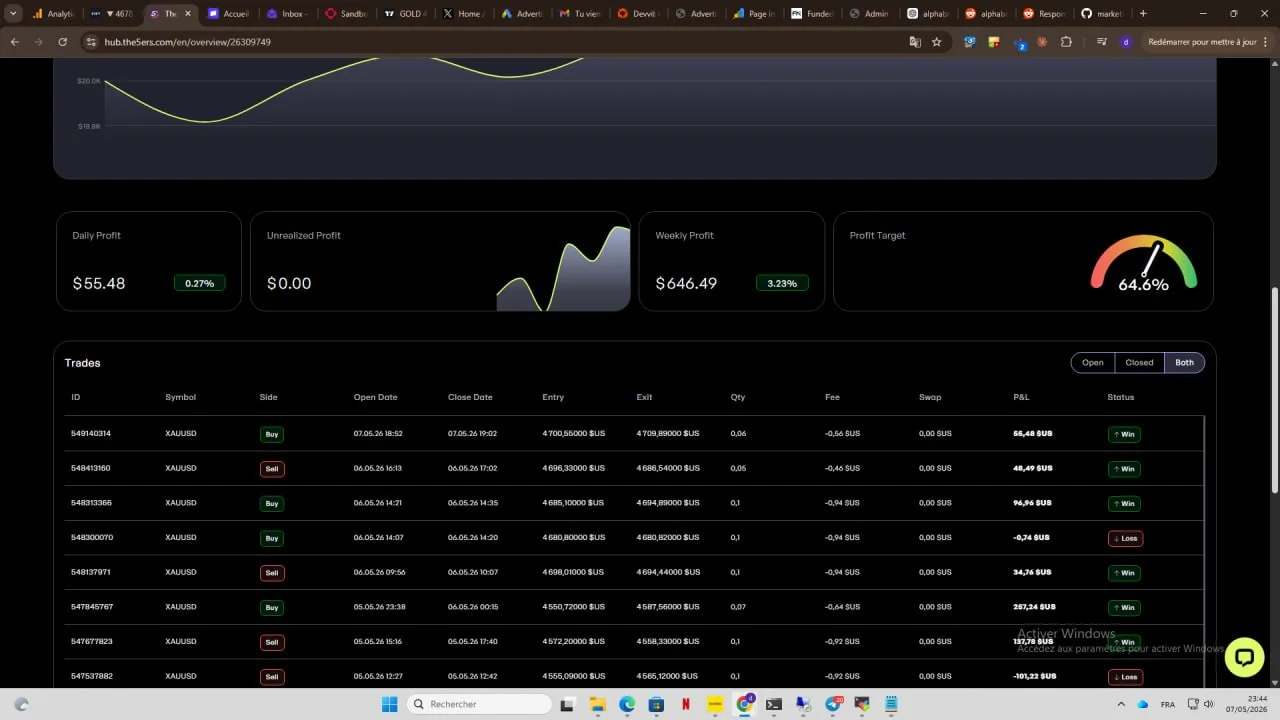
Task: Click open date 07.05.26 18:52
Action: (378, 434)
